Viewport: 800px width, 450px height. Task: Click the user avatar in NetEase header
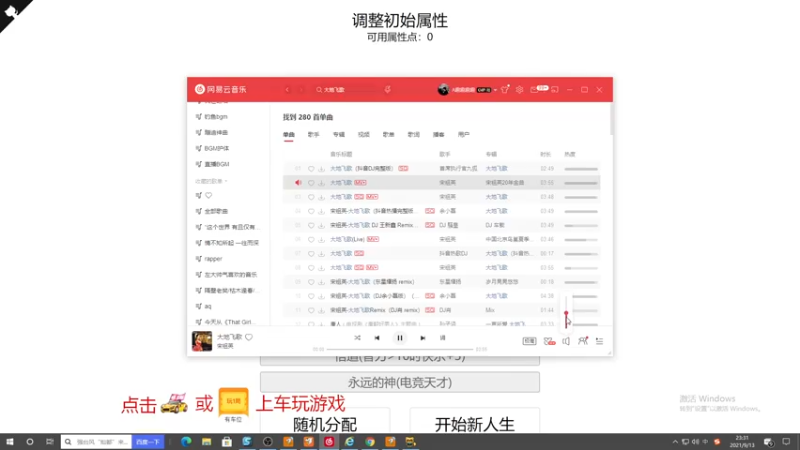click(443, 90)
